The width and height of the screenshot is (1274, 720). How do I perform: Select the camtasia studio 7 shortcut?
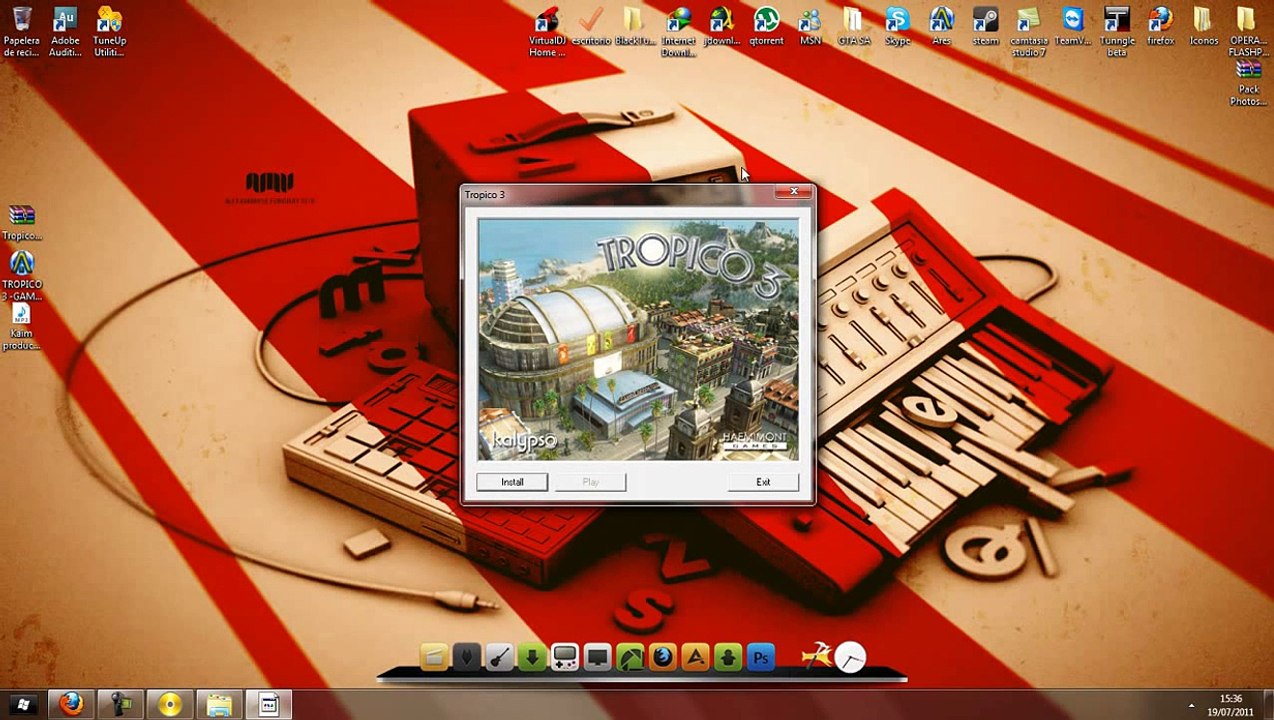(1028, 31)
